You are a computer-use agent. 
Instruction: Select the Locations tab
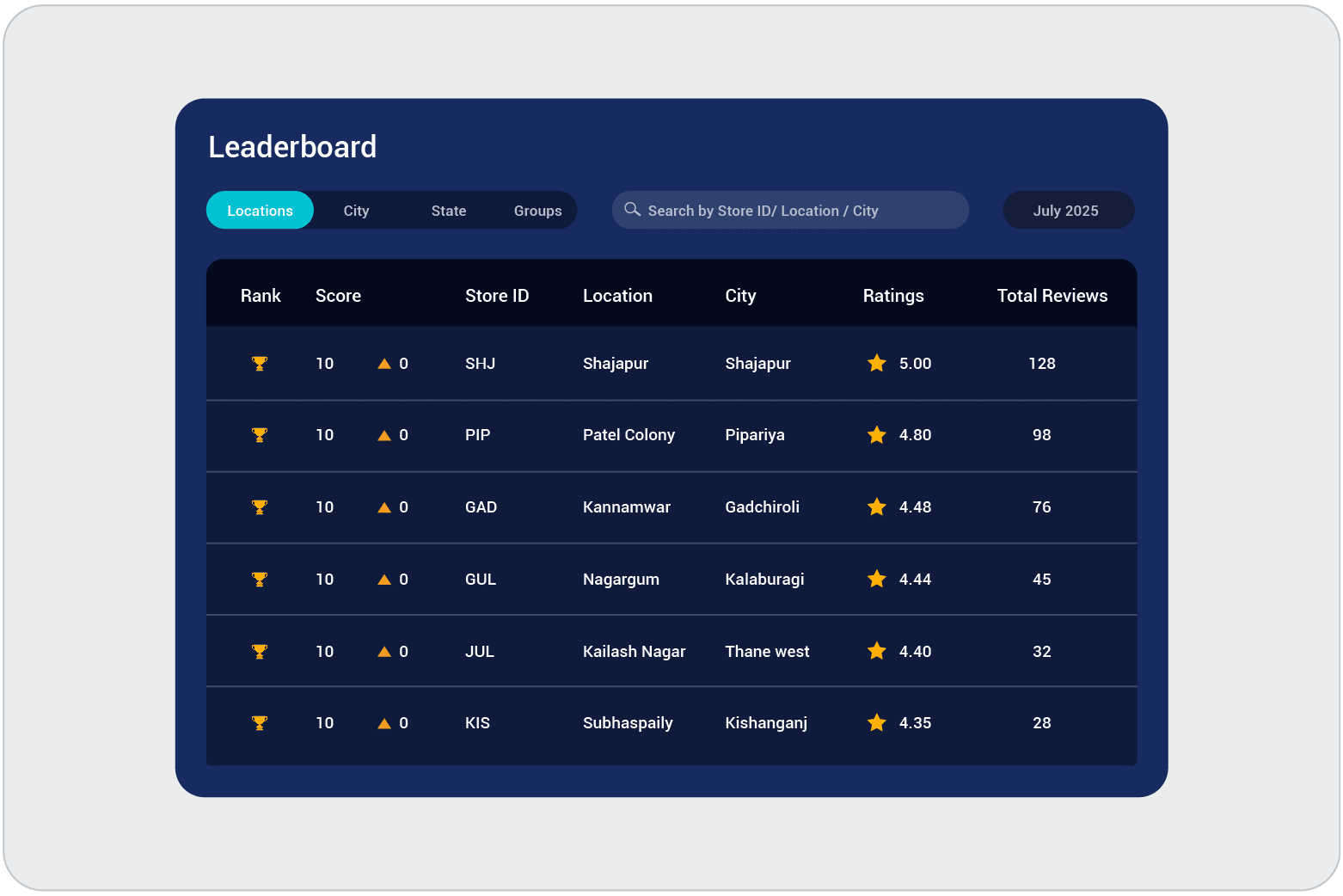point(260,211)
